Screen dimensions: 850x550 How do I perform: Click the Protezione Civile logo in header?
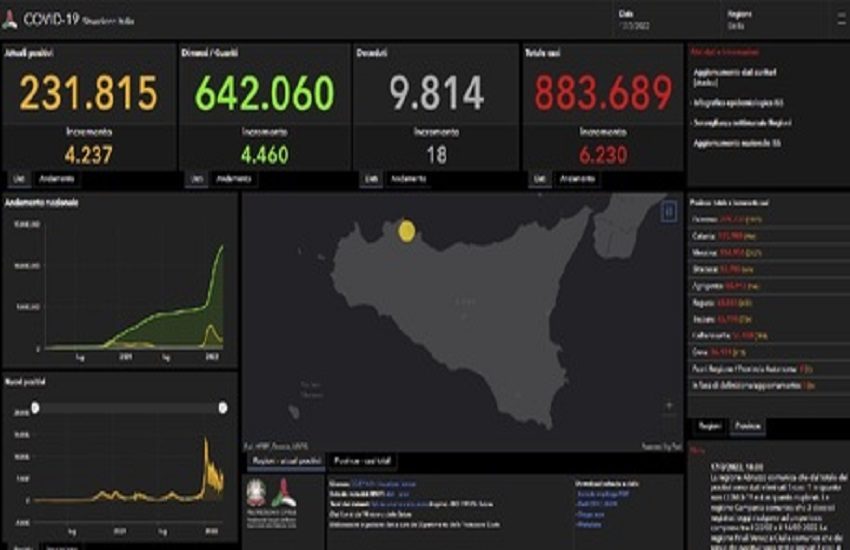click(10, 20)
